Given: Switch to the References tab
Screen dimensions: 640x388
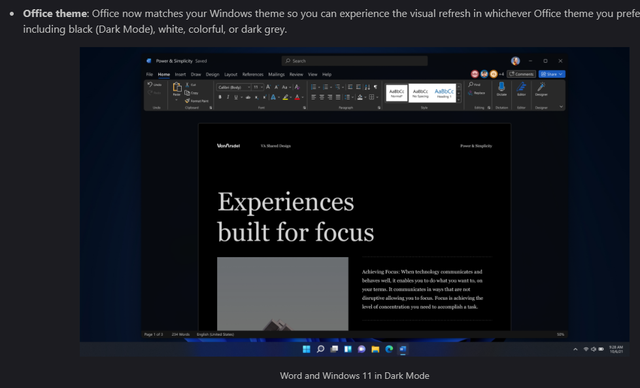Looking at the screenshot, I should pos(253,74).
